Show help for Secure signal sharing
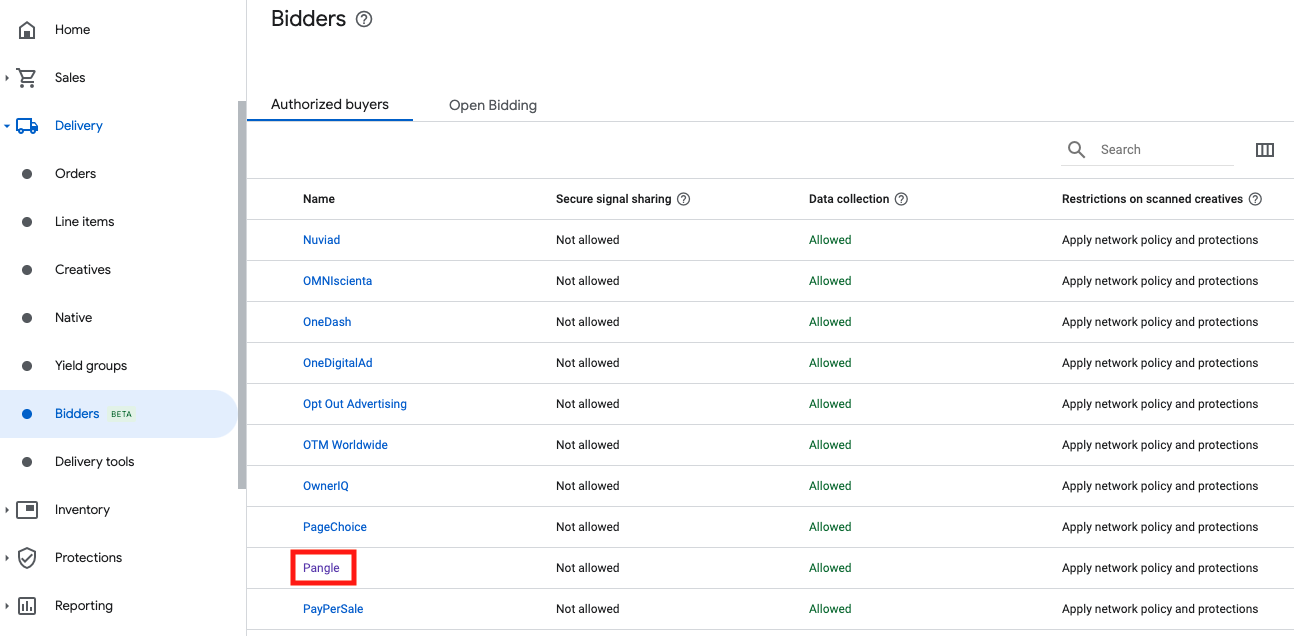This screenshot has height=636, width=1294. pos(684,199)
